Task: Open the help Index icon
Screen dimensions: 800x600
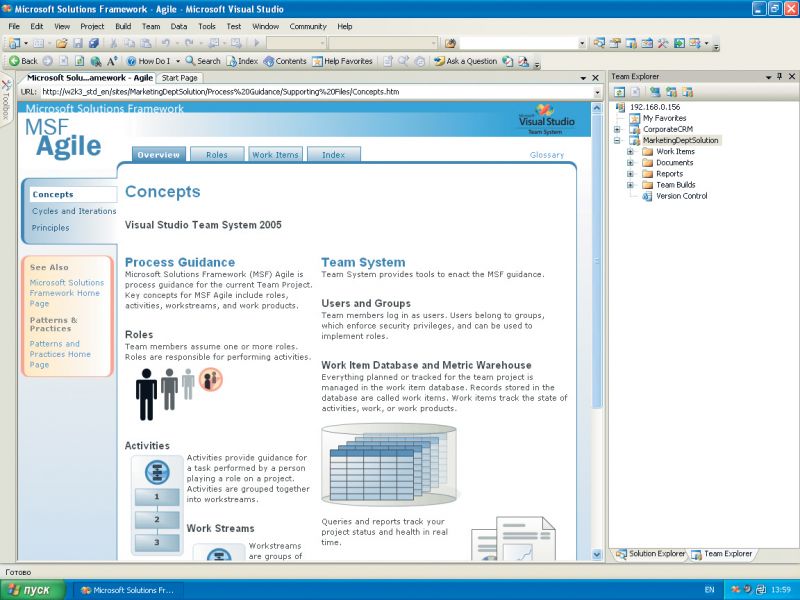Action: coord(232,61)
